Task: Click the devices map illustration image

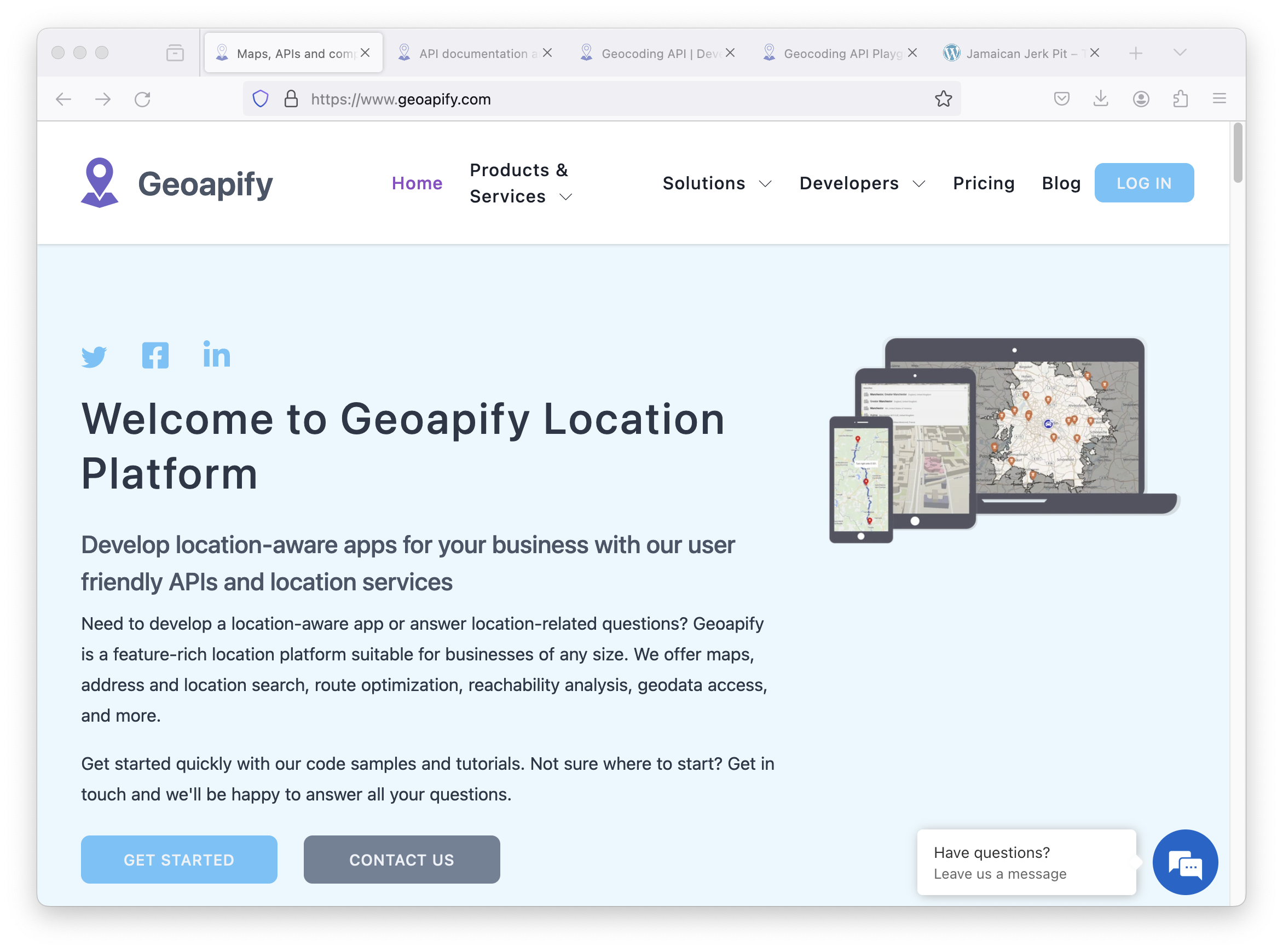Action: (1004, 440)
